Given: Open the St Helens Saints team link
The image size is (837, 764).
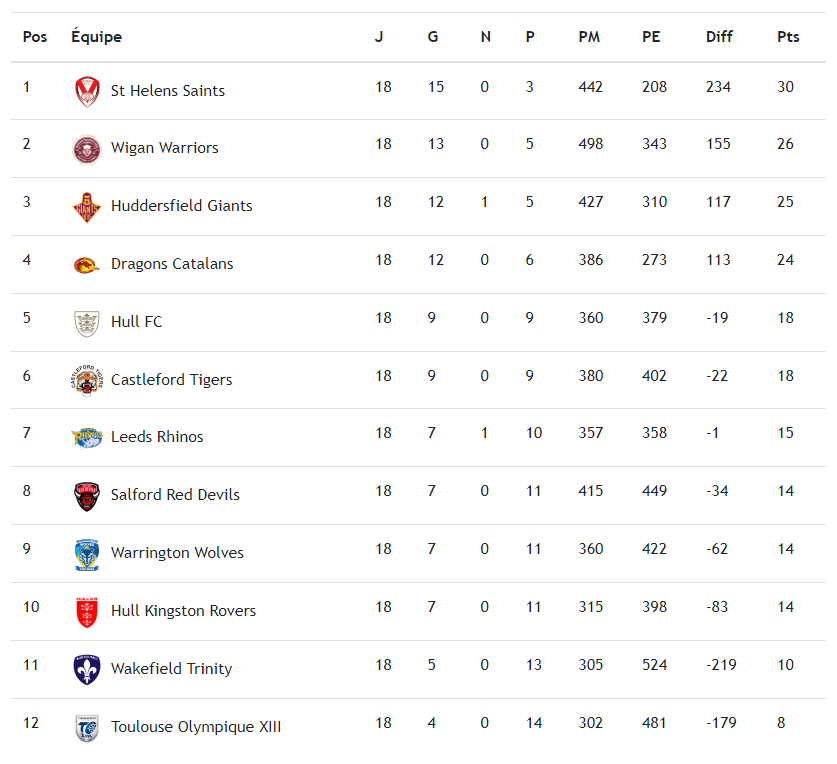Looking at the screenshot, I should click(x=168, y=91).
